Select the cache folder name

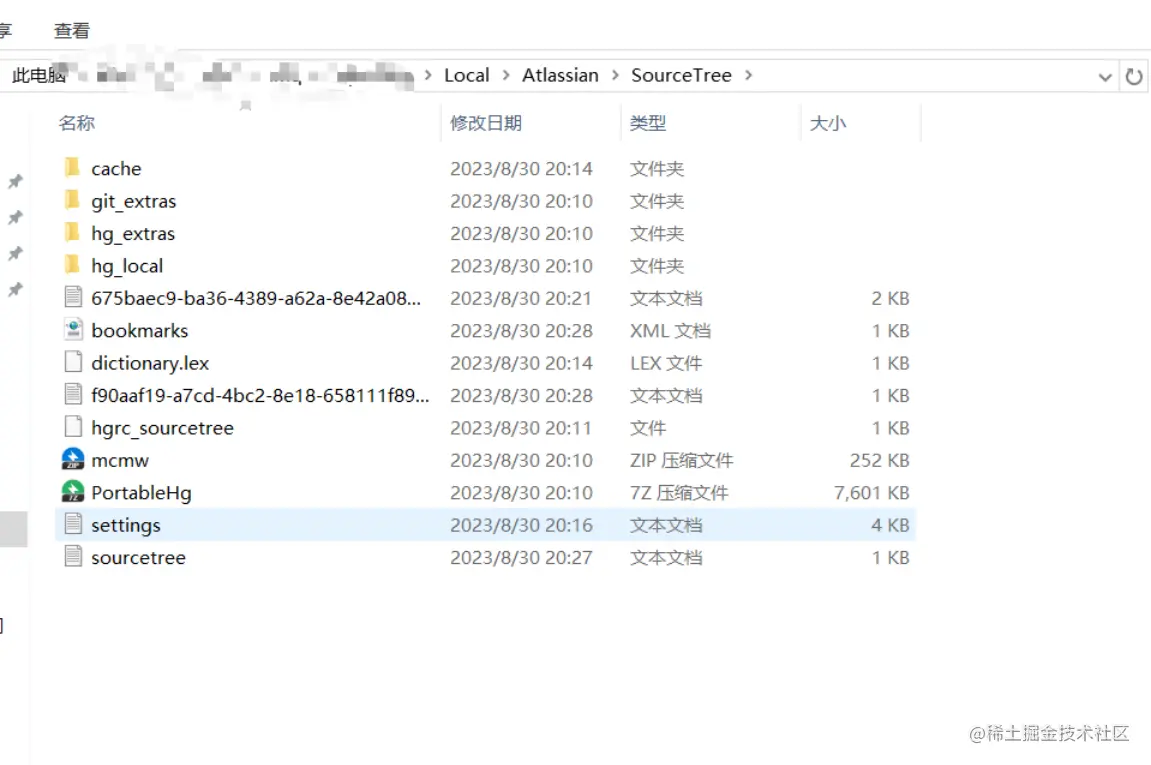point(116,169)
